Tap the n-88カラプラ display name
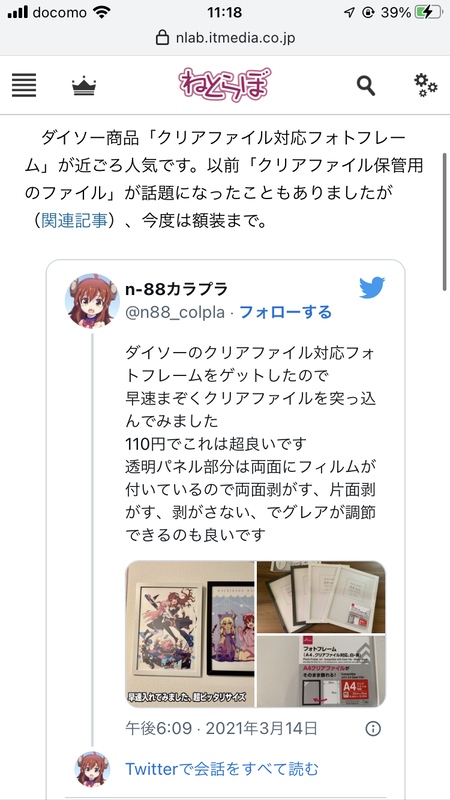 point(177,289)
